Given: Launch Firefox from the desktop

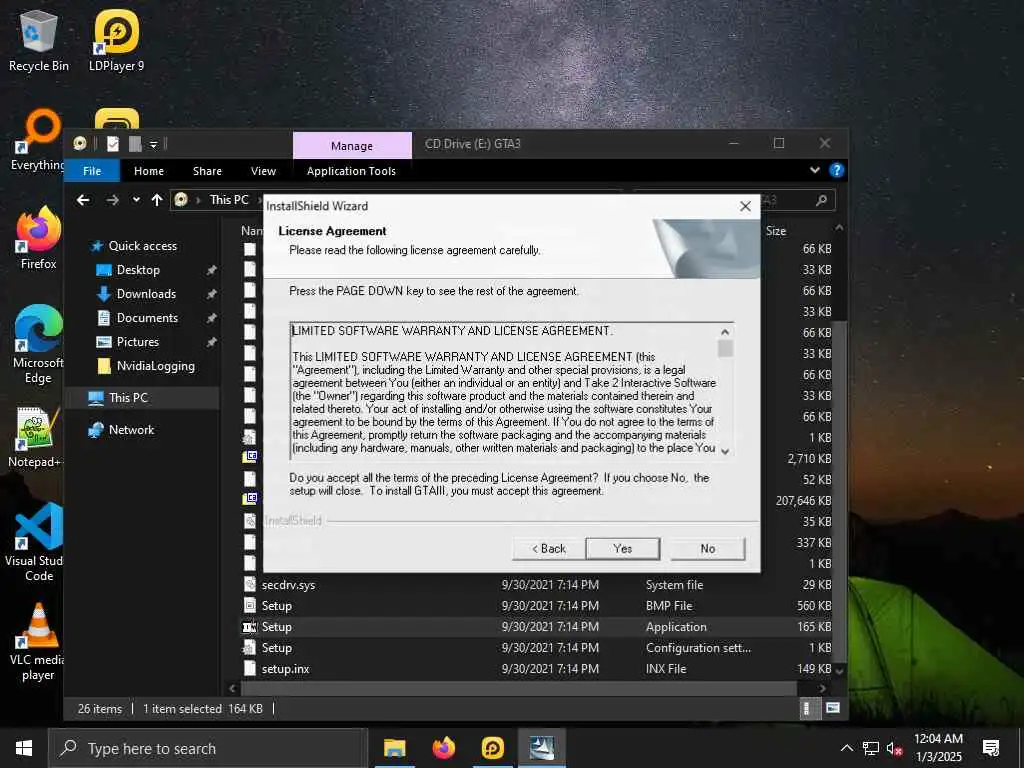Looking at the screenshot, I should (x=39, y=238).
